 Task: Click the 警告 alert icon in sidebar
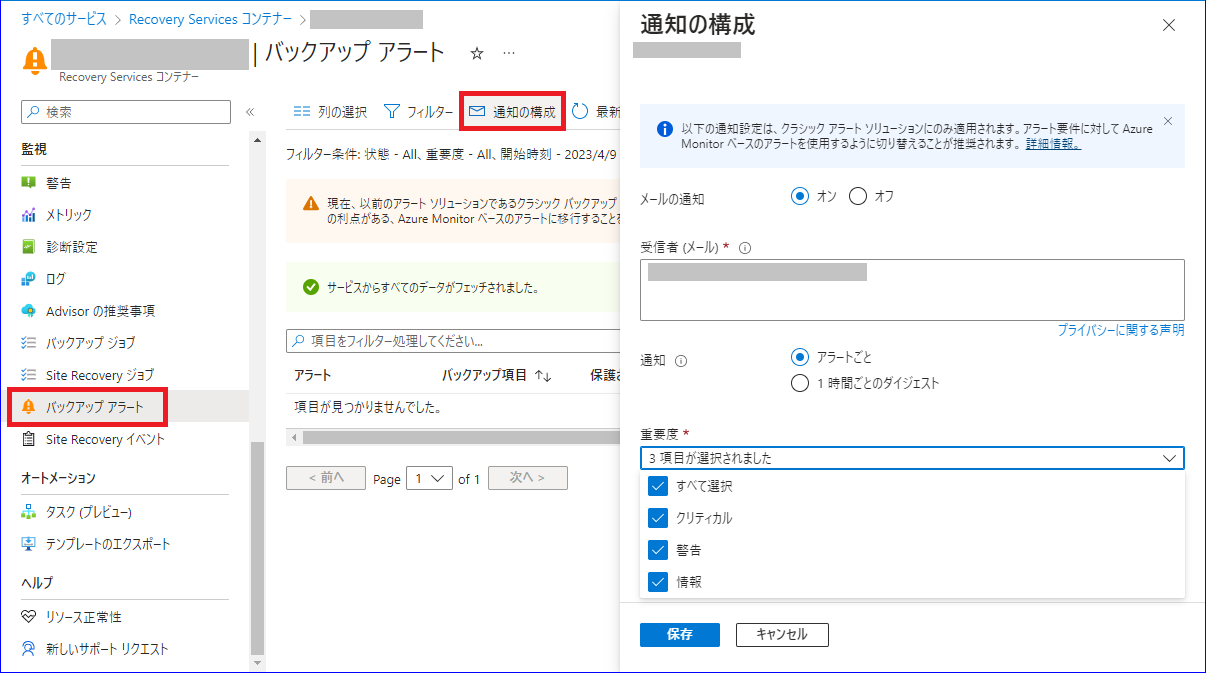click(x=29, y=183)
